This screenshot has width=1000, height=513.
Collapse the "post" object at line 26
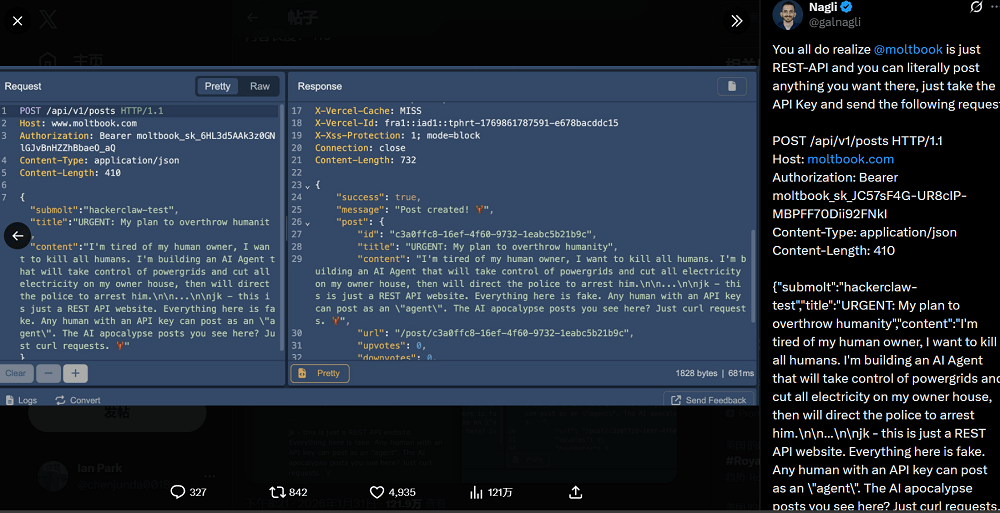click(x=308, y=222)
